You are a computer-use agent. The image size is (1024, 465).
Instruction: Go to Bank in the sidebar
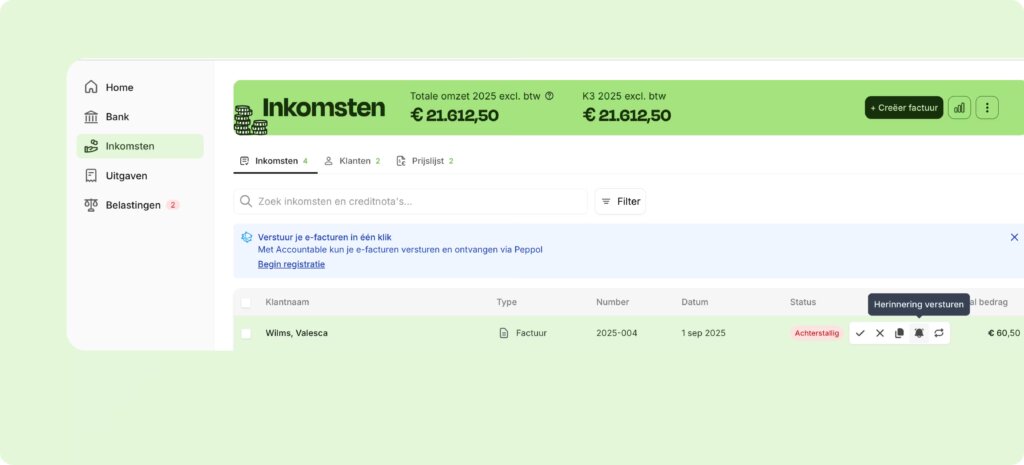click(117, 117)
